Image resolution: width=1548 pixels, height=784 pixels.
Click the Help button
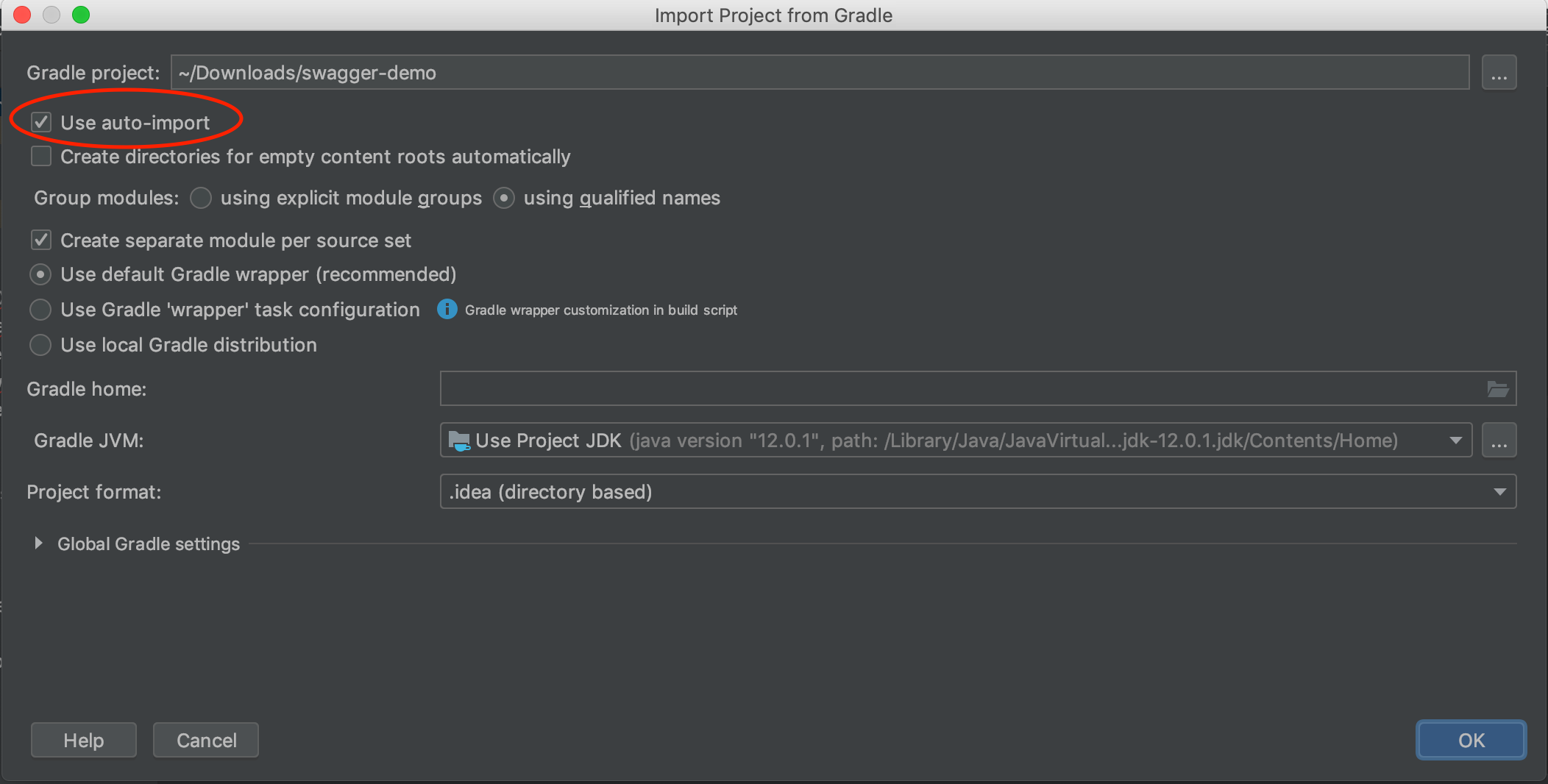pyautogui.click(x=84, y=740)
